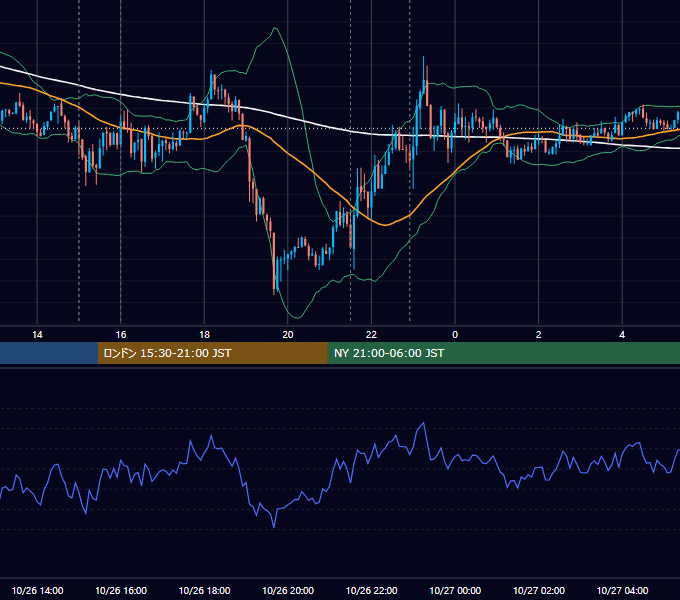This screenshot has width=680, height=600.
Task: Click the 10/27 00:00 time label
Action: (455, 590)
